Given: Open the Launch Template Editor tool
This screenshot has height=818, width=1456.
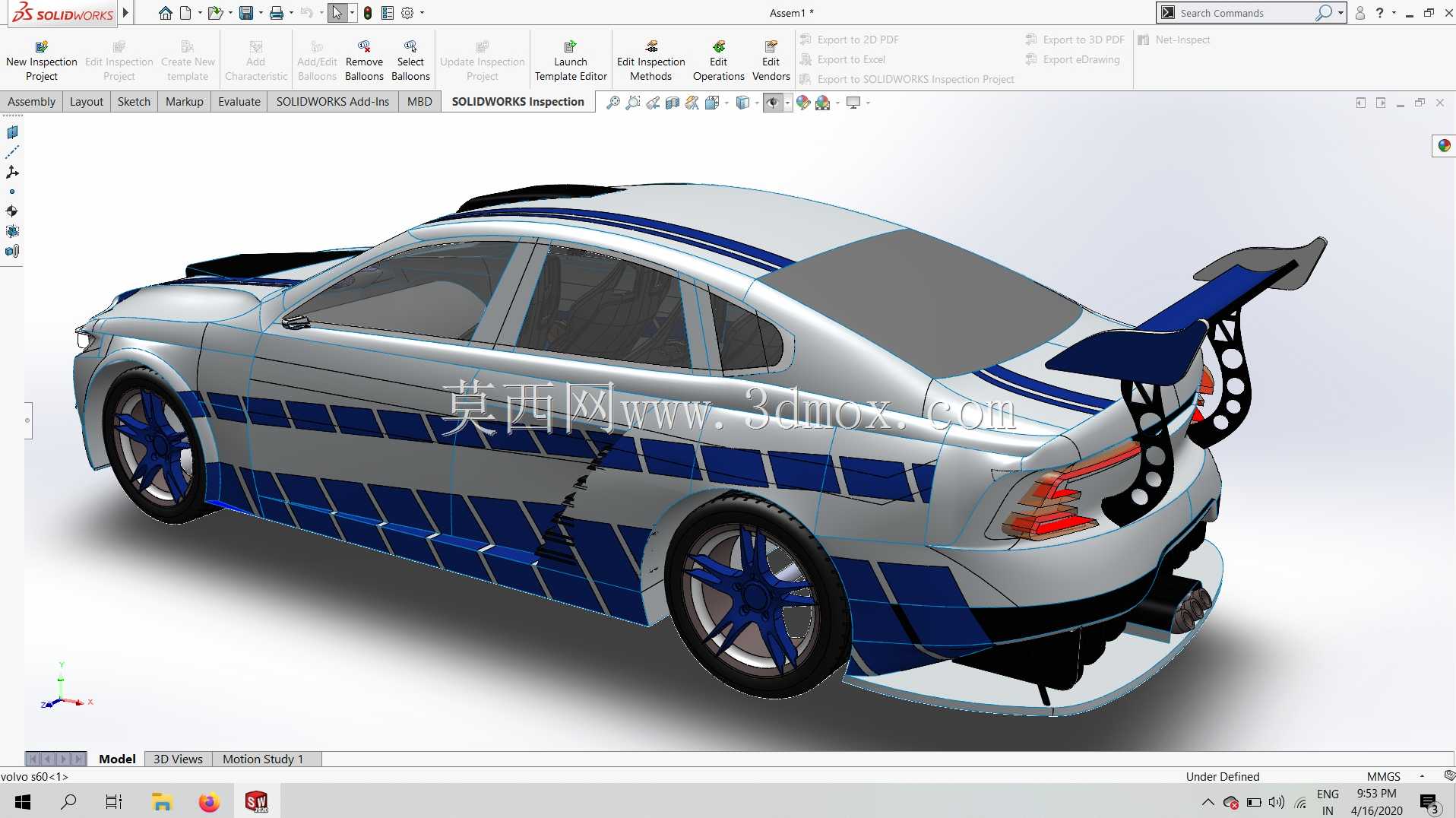Looking at the screenshot, I should (x=571, y=61).
